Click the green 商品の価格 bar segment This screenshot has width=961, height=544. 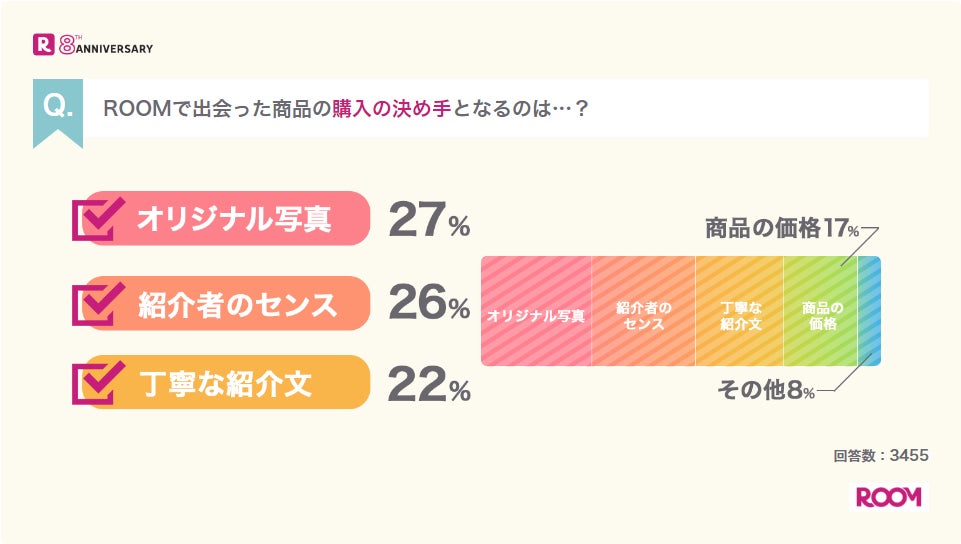click(x=821, y=311)
